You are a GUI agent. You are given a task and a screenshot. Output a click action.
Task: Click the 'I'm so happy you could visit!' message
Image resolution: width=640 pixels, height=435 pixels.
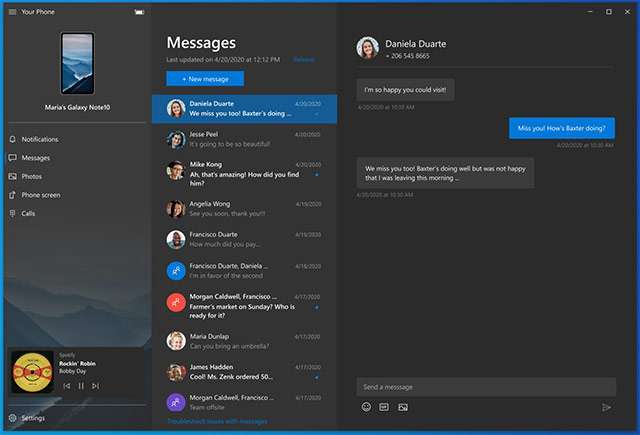coord(405,90)
